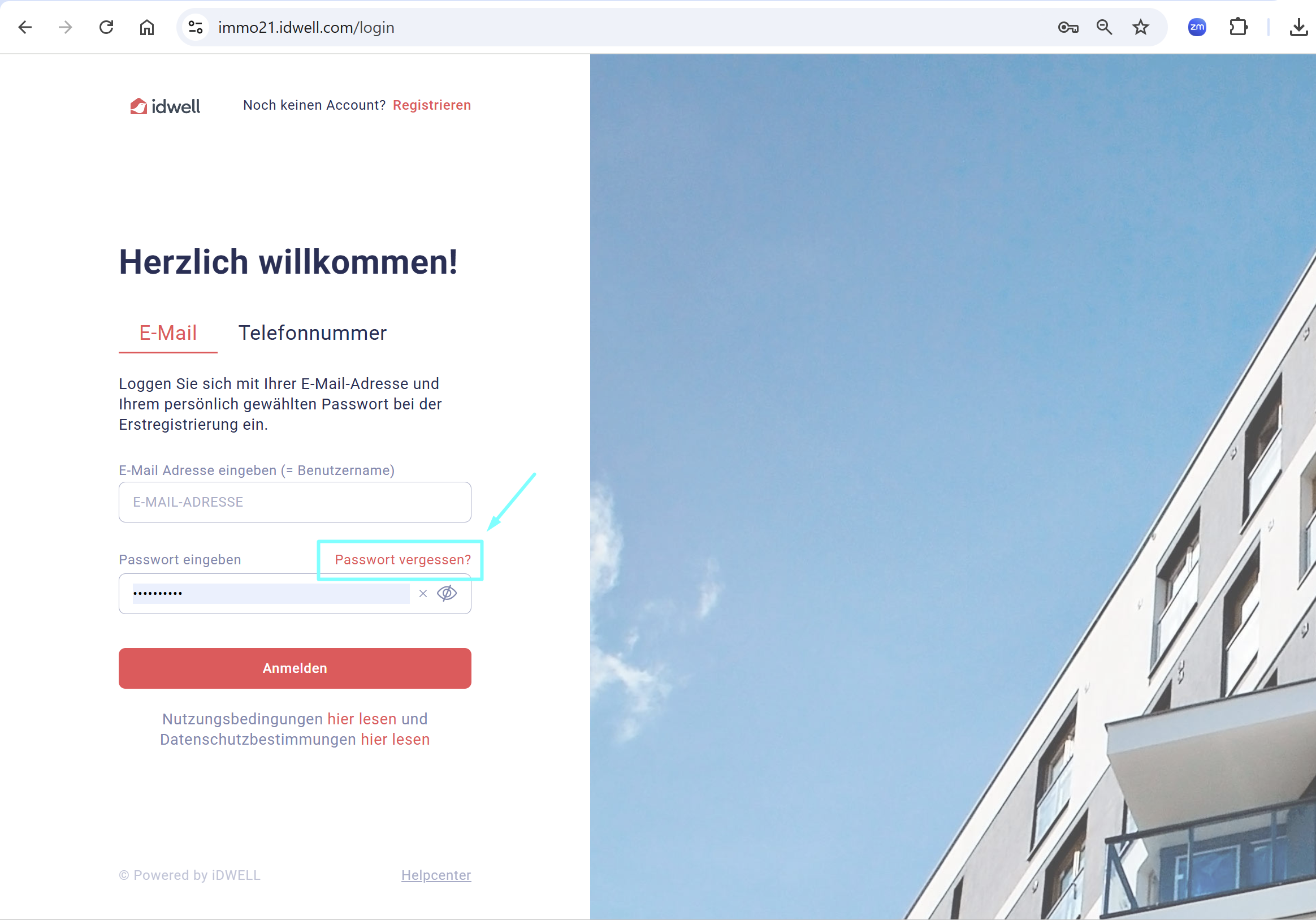The image size is (1316, 920).
Task: Switch to the Telefonnummer tab
Action: pyautogui.click(x=313, y=333)
